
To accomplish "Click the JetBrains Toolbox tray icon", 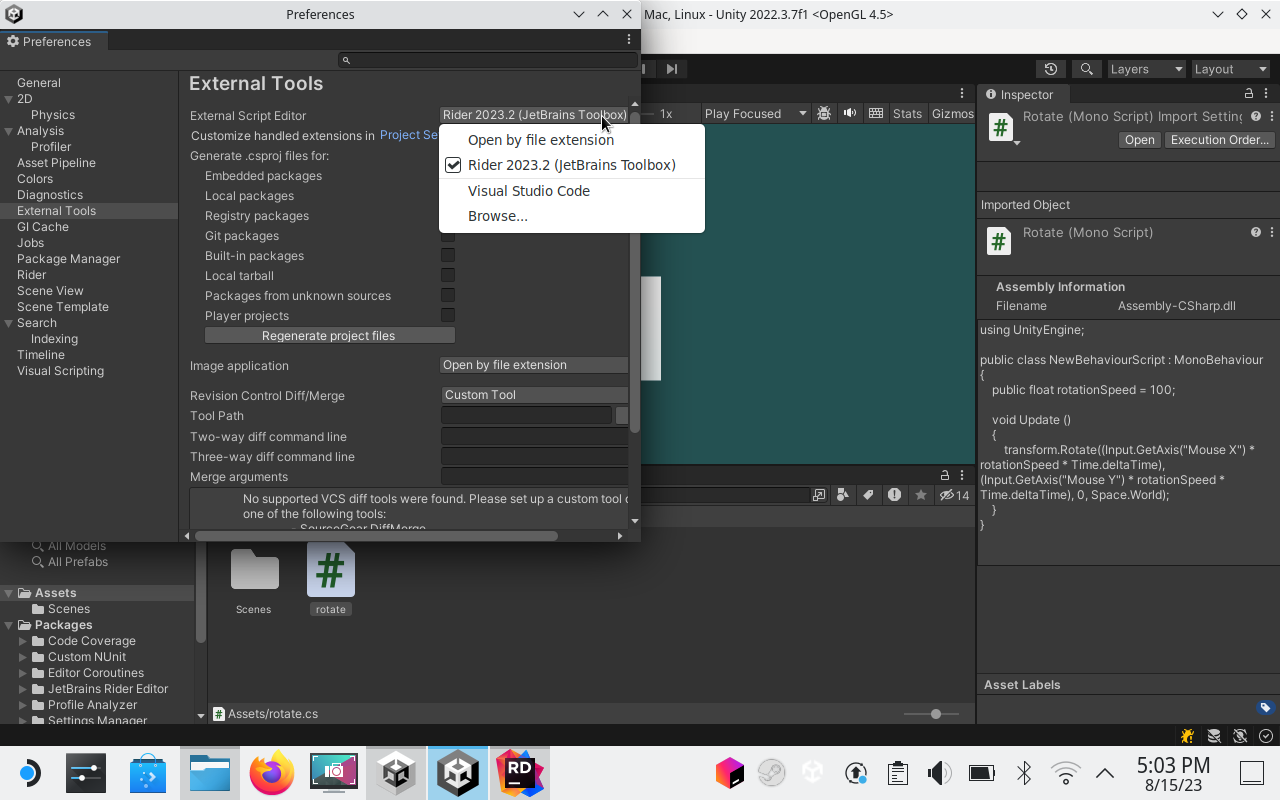I will 729,773.
